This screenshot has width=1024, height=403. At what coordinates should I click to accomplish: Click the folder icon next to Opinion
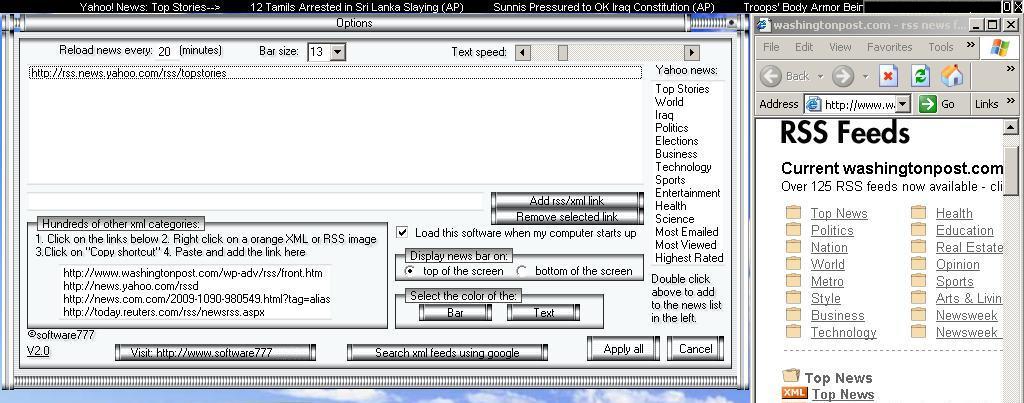pyautogui.click(x=918, y=264)
